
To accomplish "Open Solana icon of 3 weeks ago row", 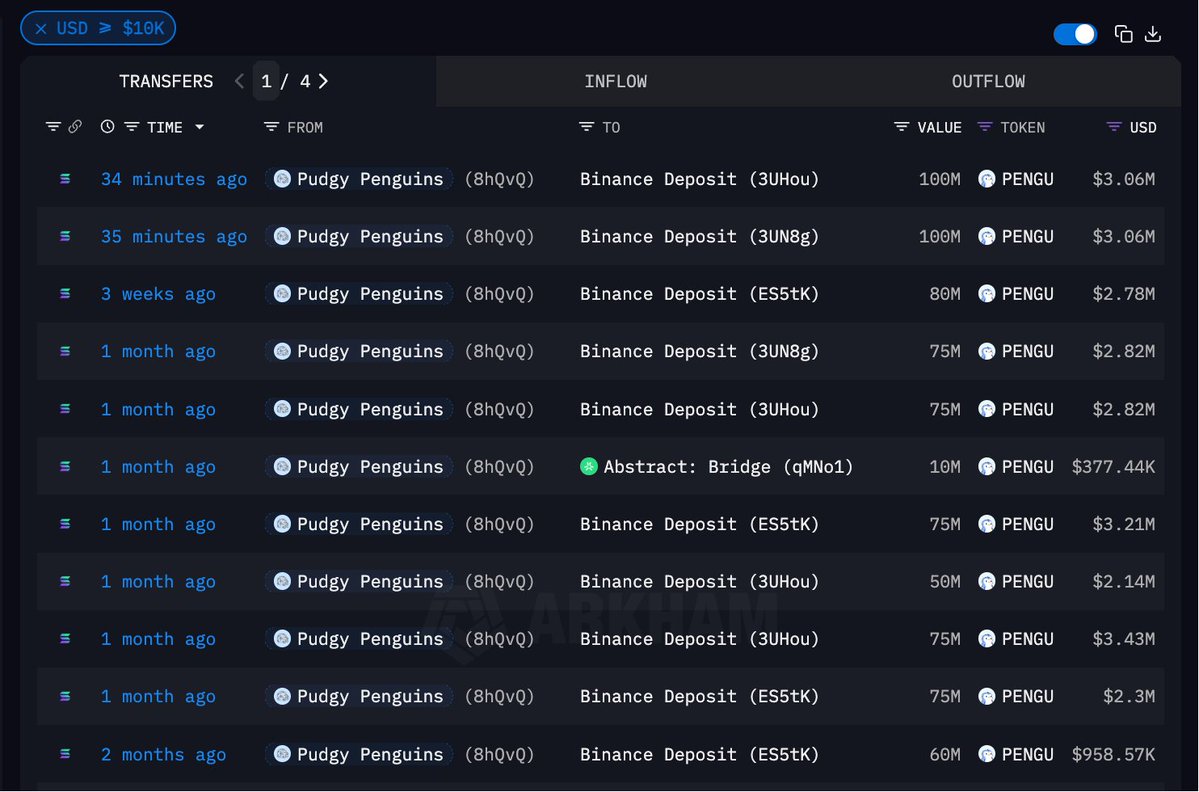I will 65,294.
